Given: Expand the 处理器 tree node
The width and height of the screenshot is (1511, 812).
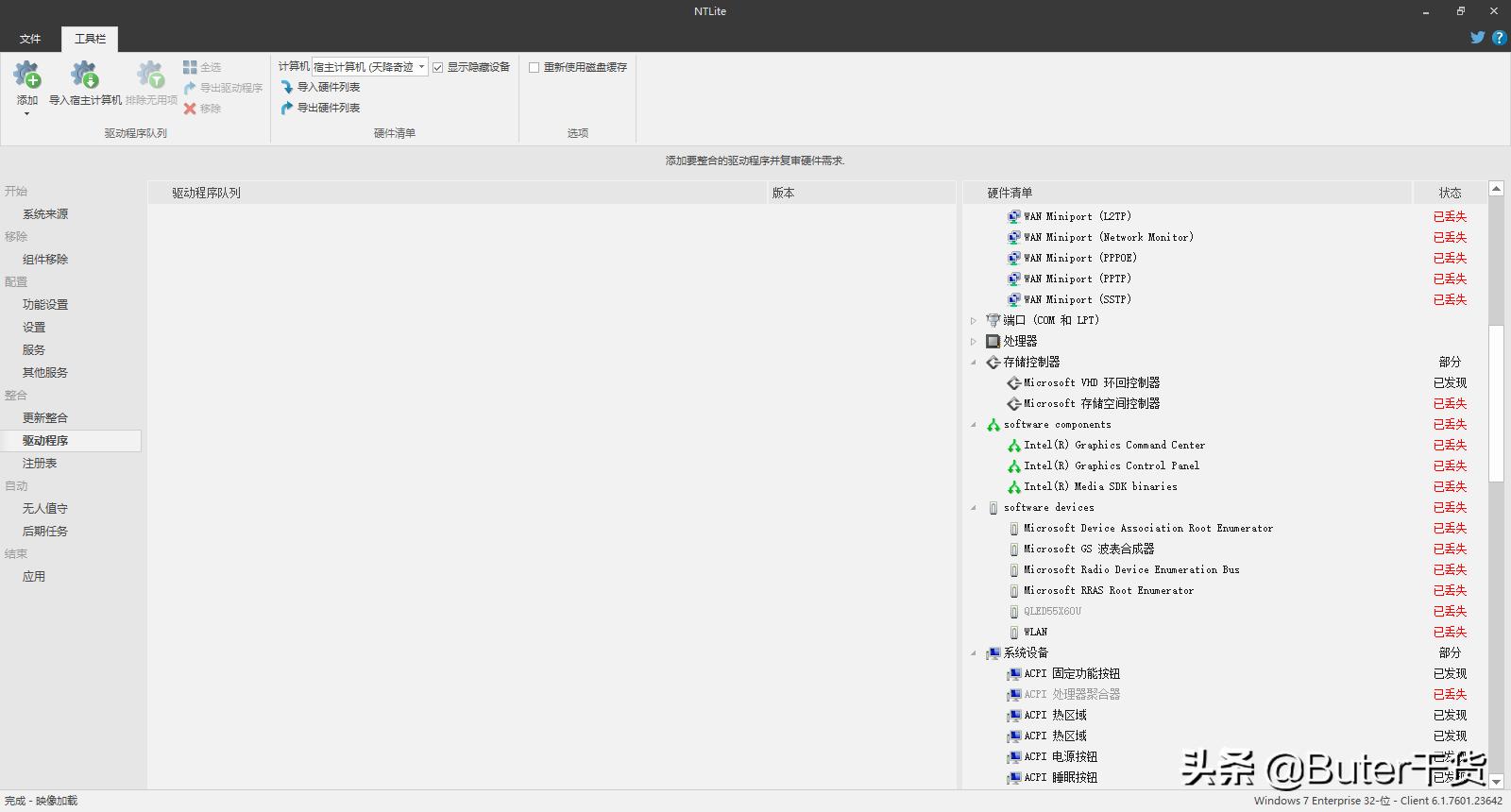Looking at the screenshot, I should (x=974, y=341).
